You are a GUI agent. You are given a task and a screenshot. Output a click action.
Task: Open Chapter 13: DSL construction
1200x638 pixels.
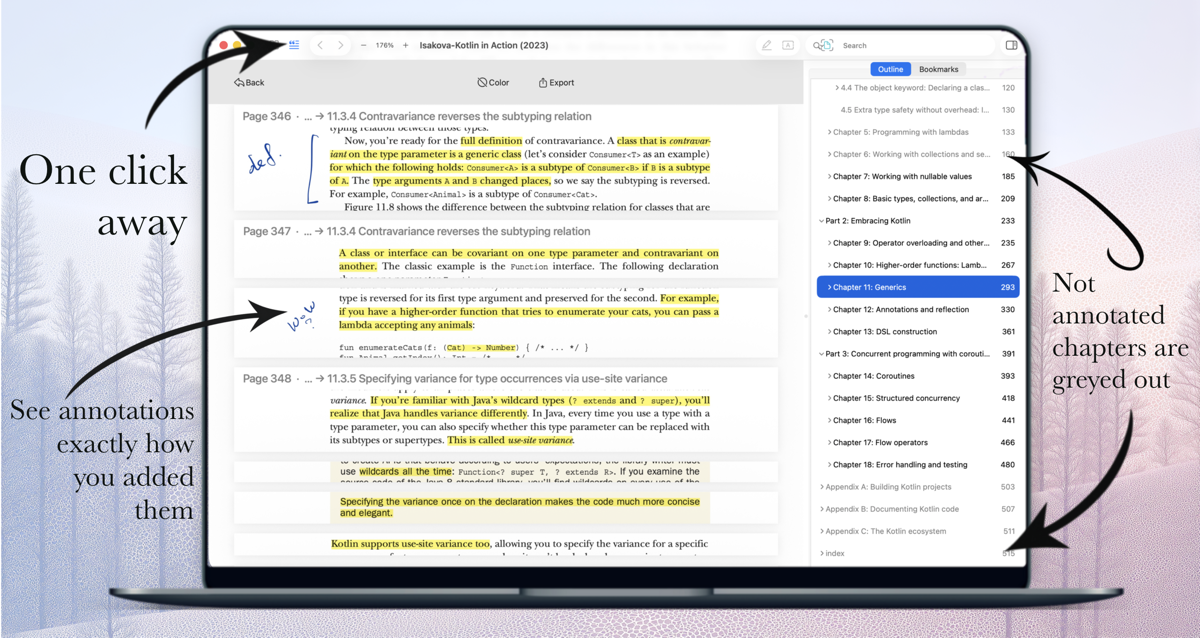(918, 331)
